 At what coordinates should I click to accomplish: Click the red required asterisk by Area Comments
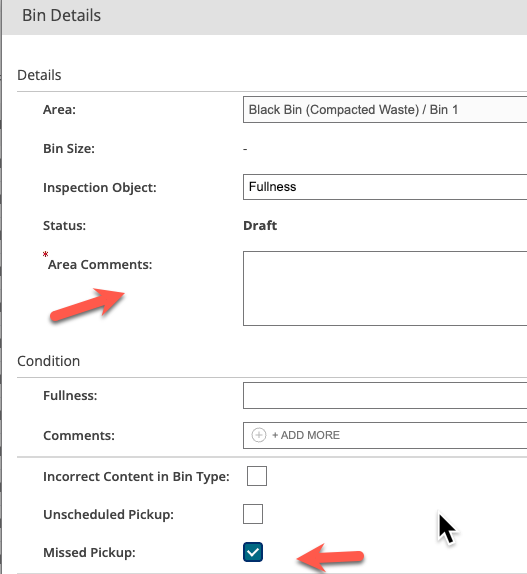point(45,254)
